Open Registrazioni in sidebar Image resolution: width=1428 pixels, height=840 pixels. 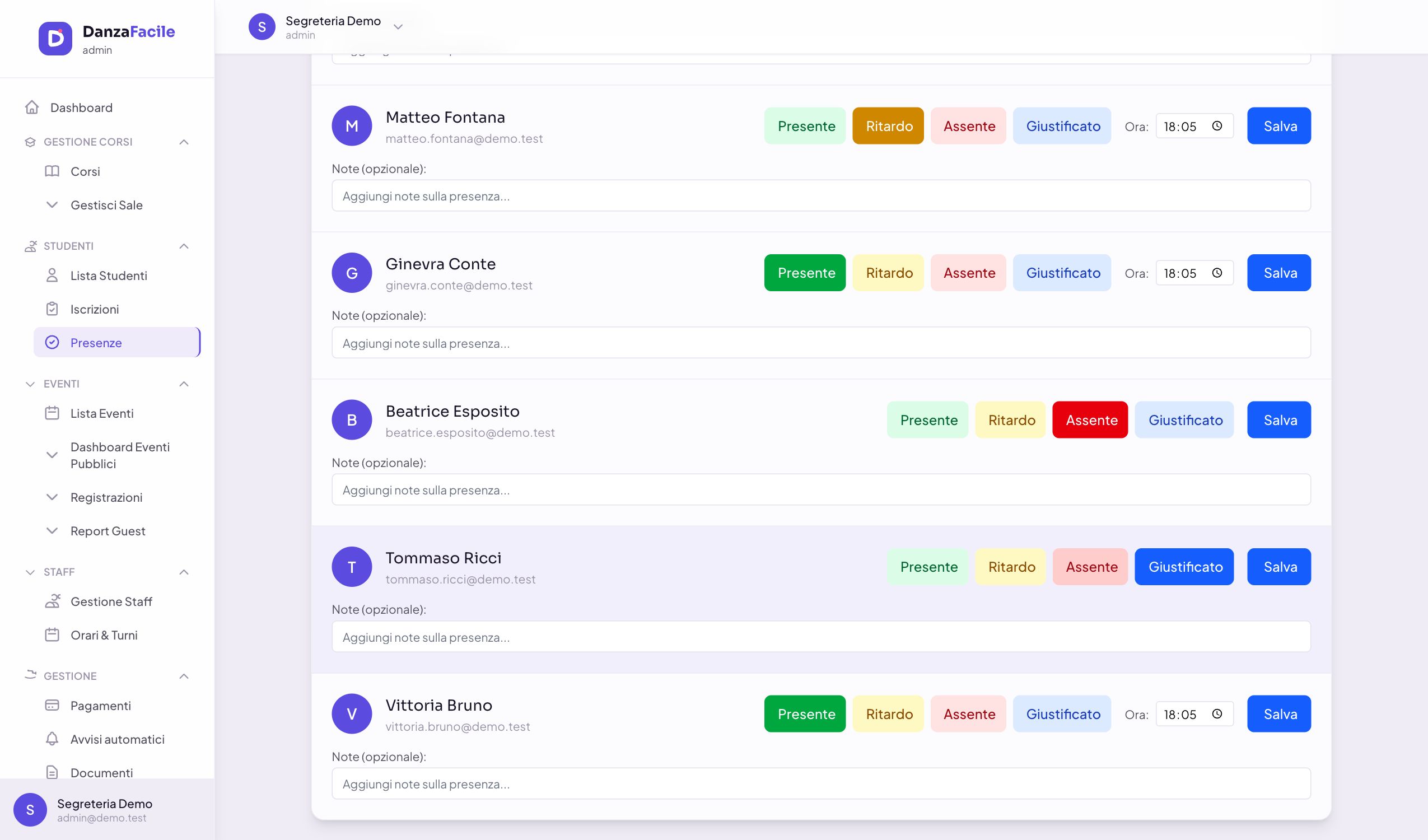click(x=116, y=497)
